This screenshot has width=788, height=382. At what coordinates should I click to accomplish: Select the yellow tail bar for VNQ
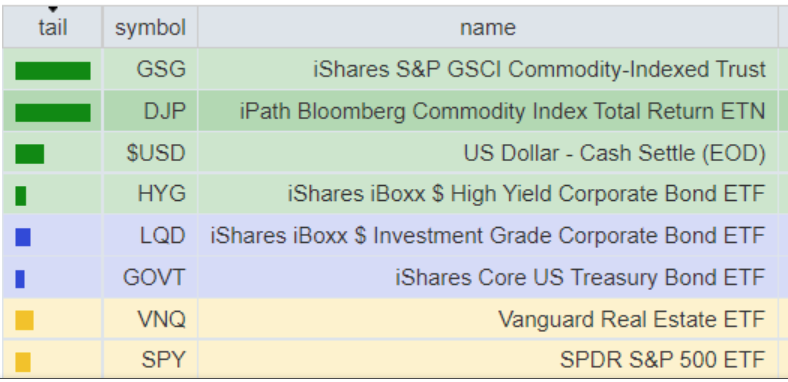coord(24,320)
